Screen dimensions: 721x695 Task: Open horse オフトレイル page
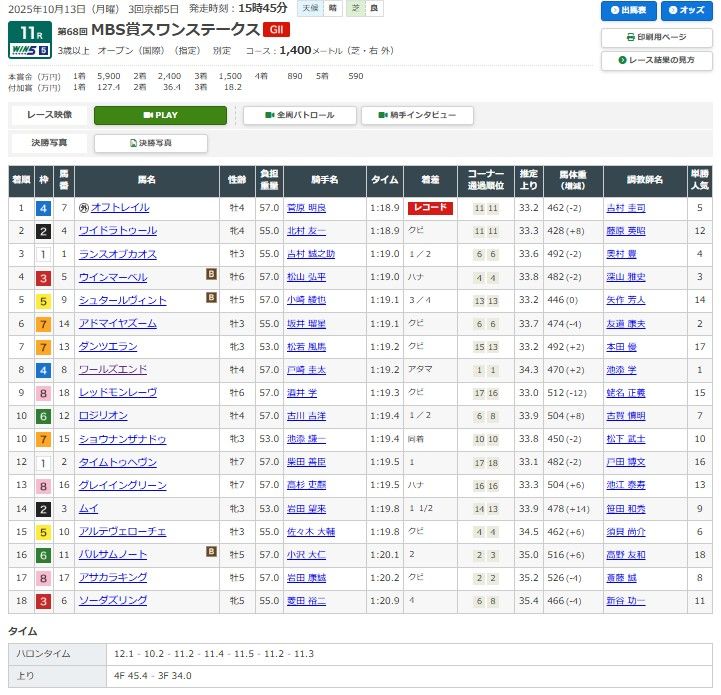(120, 208)
